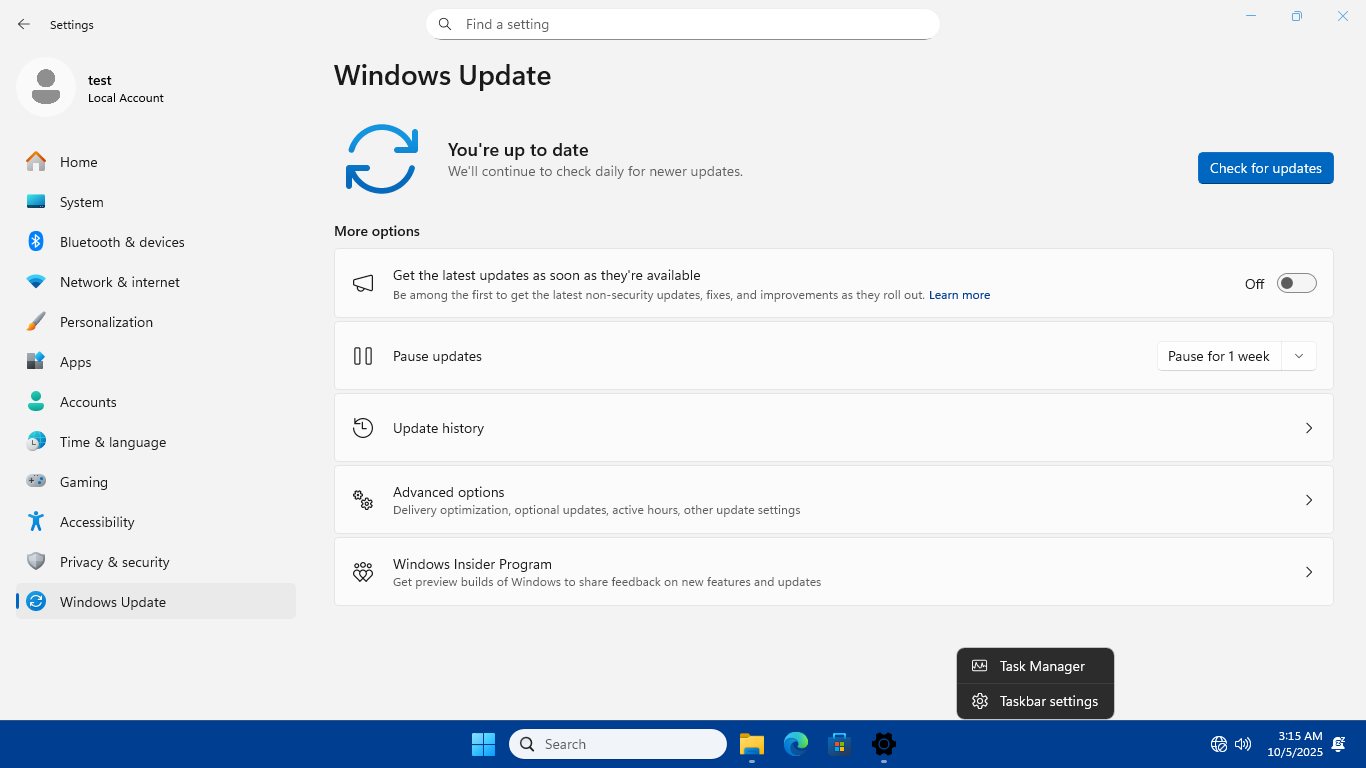Click the Personalization paintbrush icon
The image size is (1366, 768).
pos(36,322)
